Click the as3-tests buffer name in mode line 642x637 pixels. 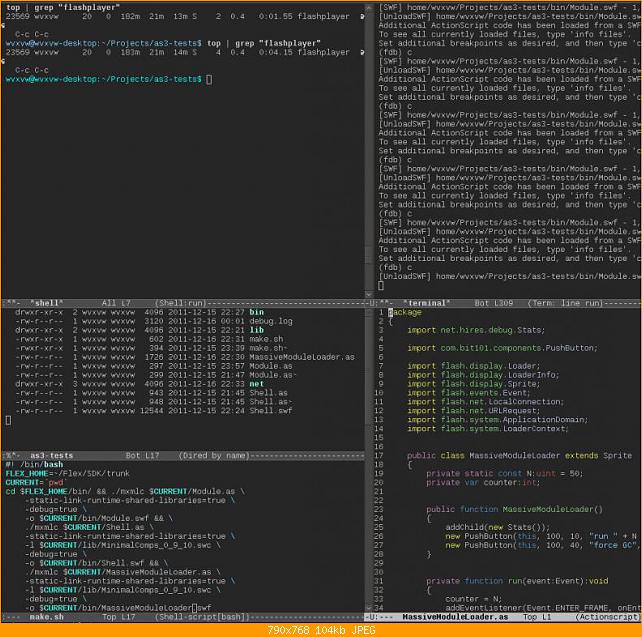point(51,456)
